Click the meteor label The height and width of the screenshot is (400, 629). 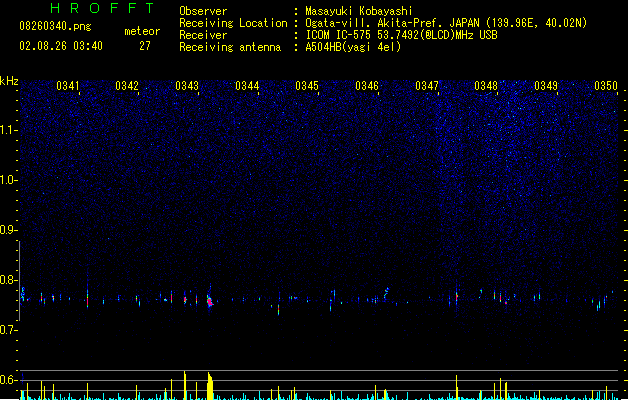[x=142, y=31]
